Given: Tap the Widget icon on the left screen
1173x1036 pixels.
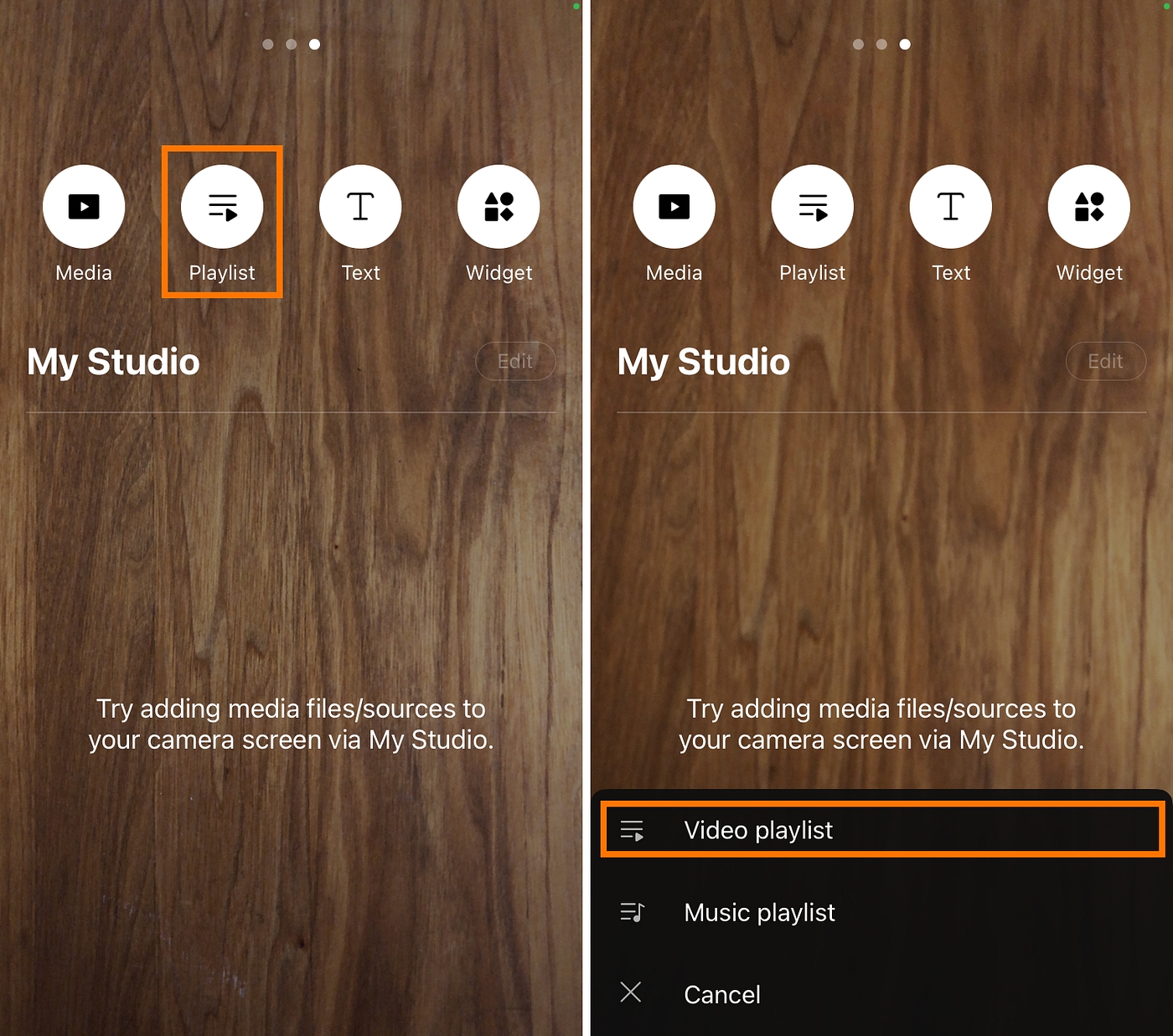Looking at the screenshot, I should click(499, 207).
